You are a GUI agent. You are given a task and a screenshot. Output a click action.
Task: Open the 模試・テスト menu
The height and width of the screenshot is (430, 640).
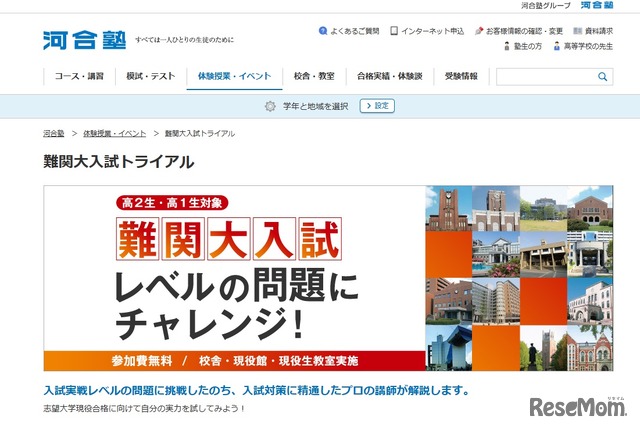pos(151,76)
